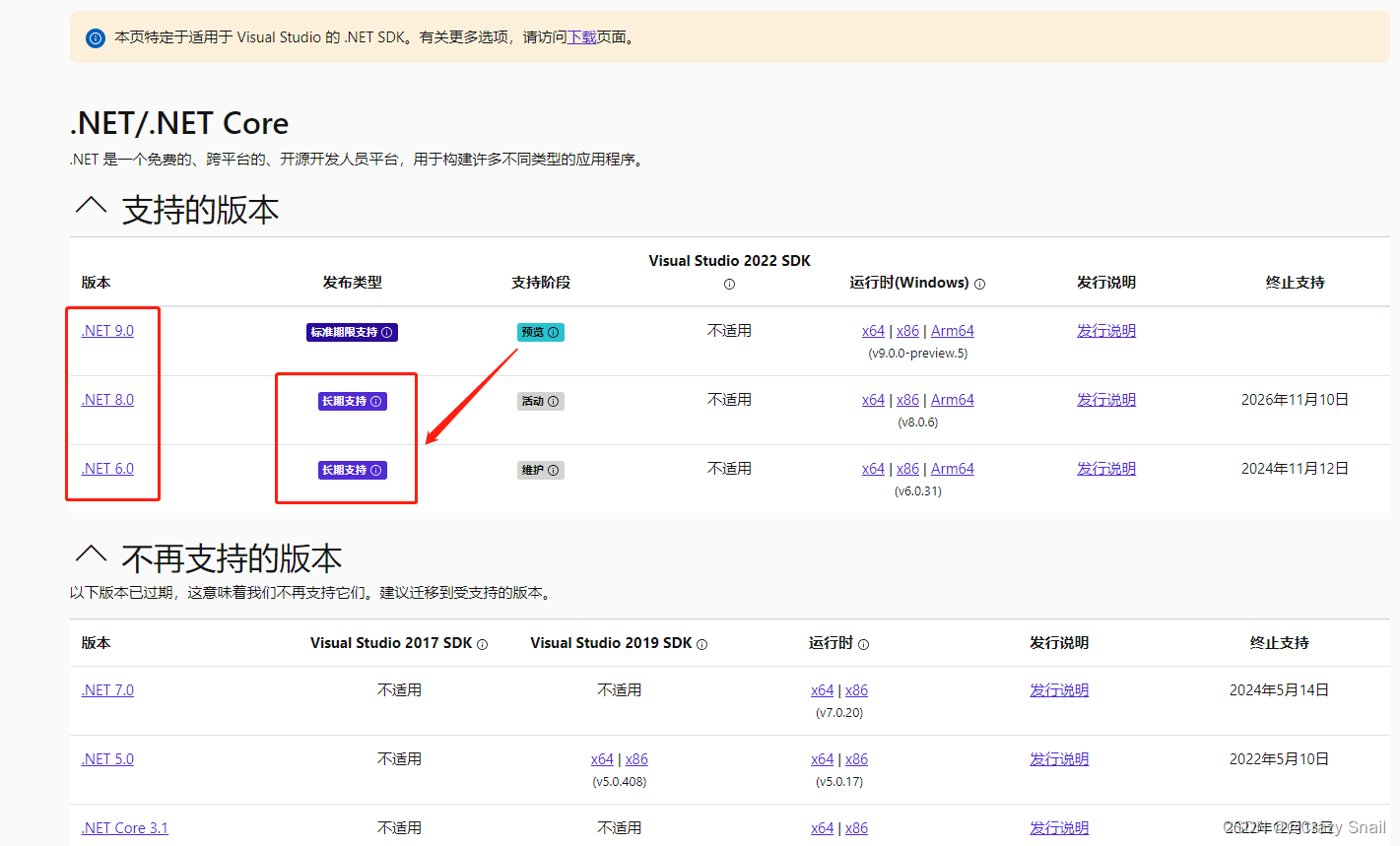Click the 活动 support phase badge
Image resolution: width=1400 pixels, height=846 pixels.
click(x=540, y=401)
